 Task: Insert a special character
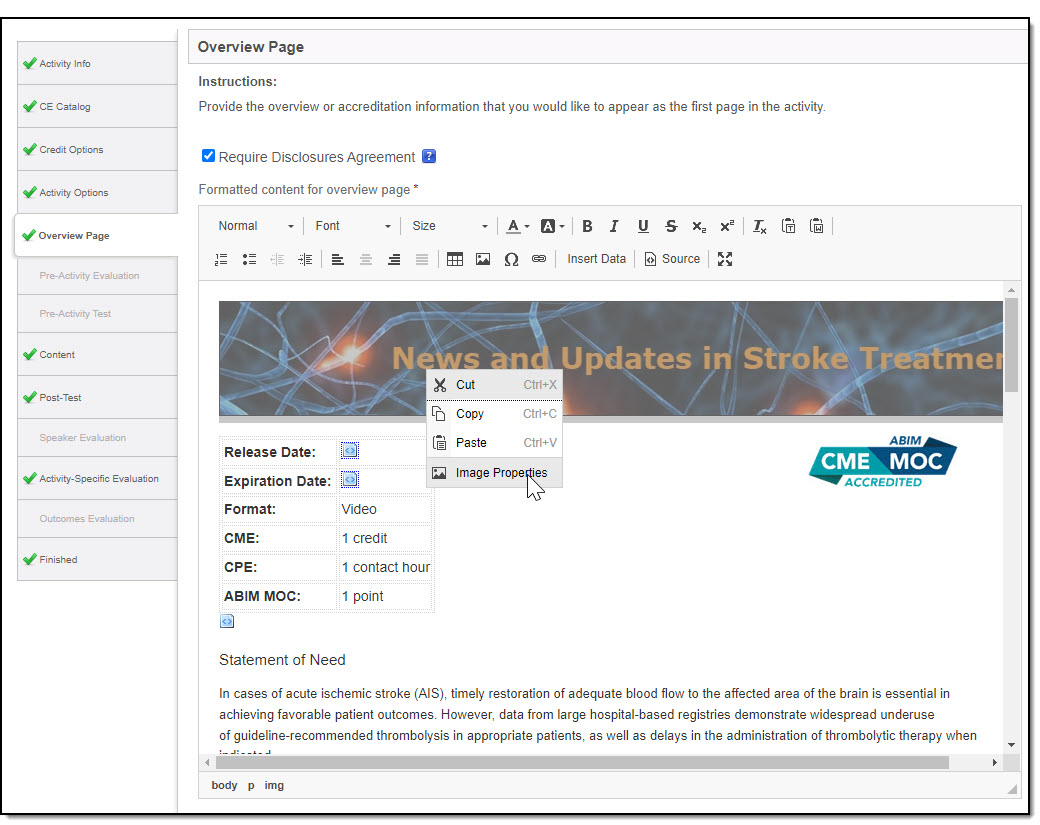pyautogui.click(x=511, y=259)
